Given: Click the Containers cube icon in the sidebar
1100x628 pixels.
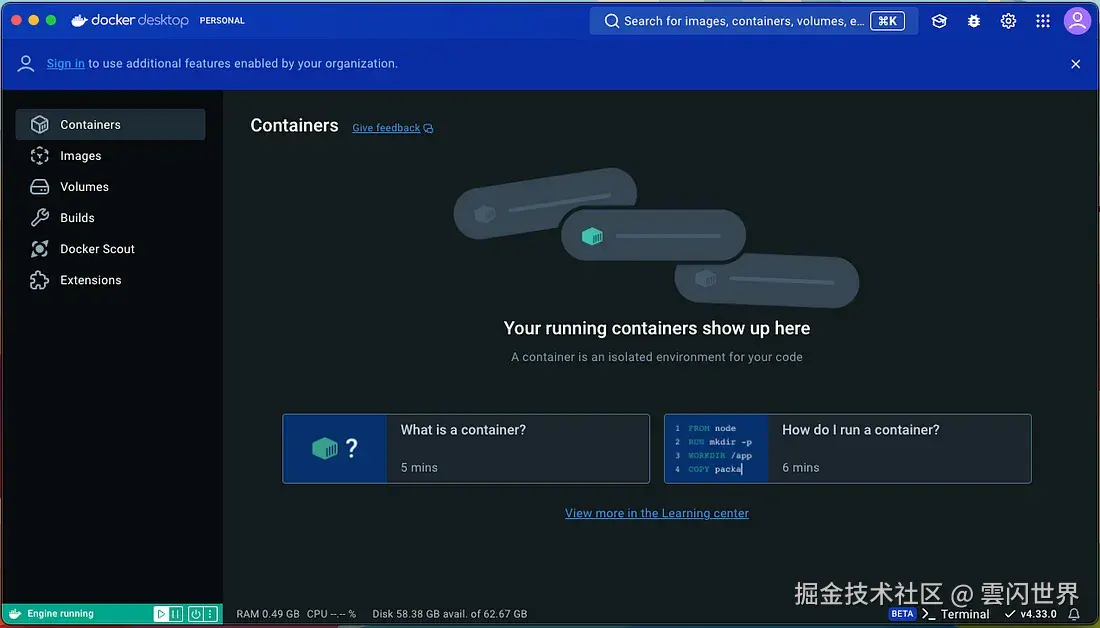Looking at the screenshot, I should 39,124.
